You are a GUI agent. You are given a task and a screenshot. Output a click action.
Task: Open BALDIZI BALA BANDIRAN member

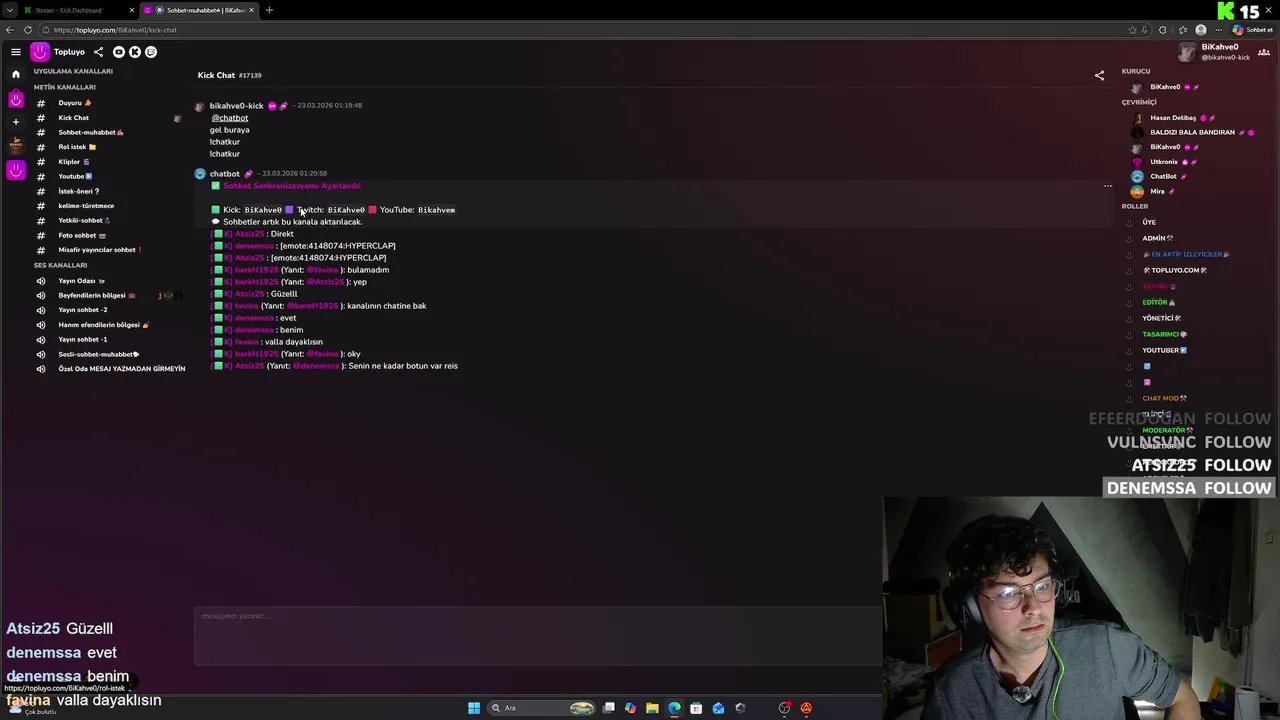coord(1192,132)
